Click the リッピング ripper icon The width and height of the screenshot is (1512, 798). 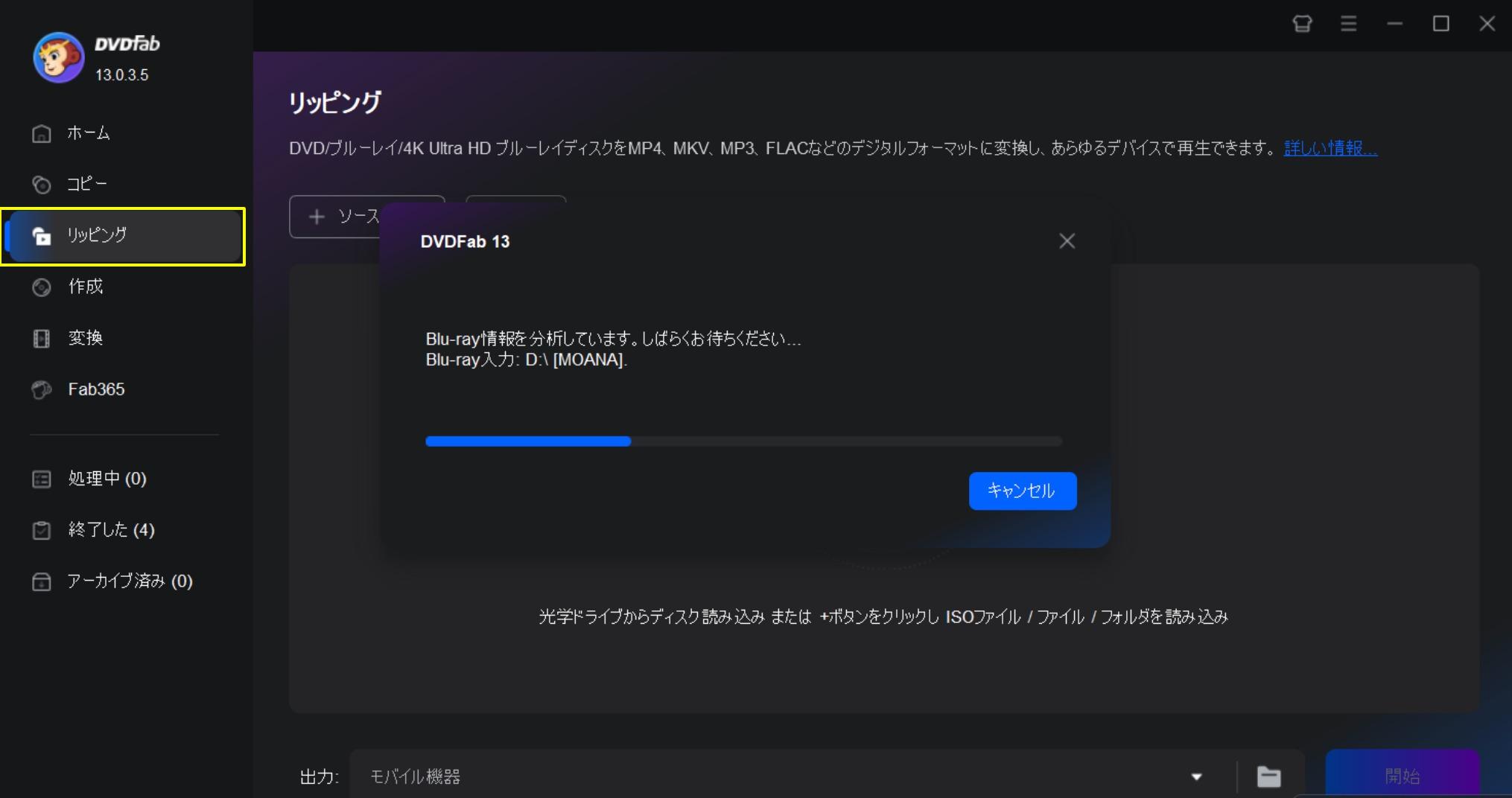(42, 236)
